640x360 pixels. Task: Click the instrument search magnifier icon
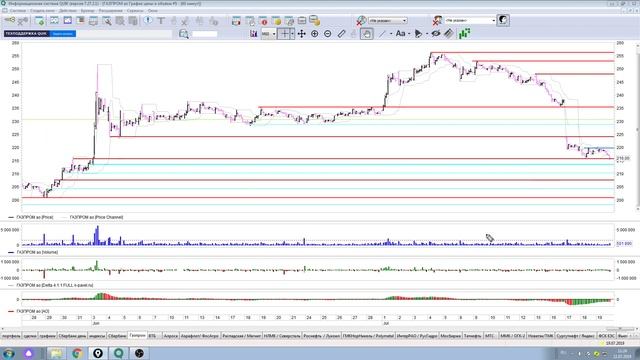pyautogui.click(x=184, y=34)
